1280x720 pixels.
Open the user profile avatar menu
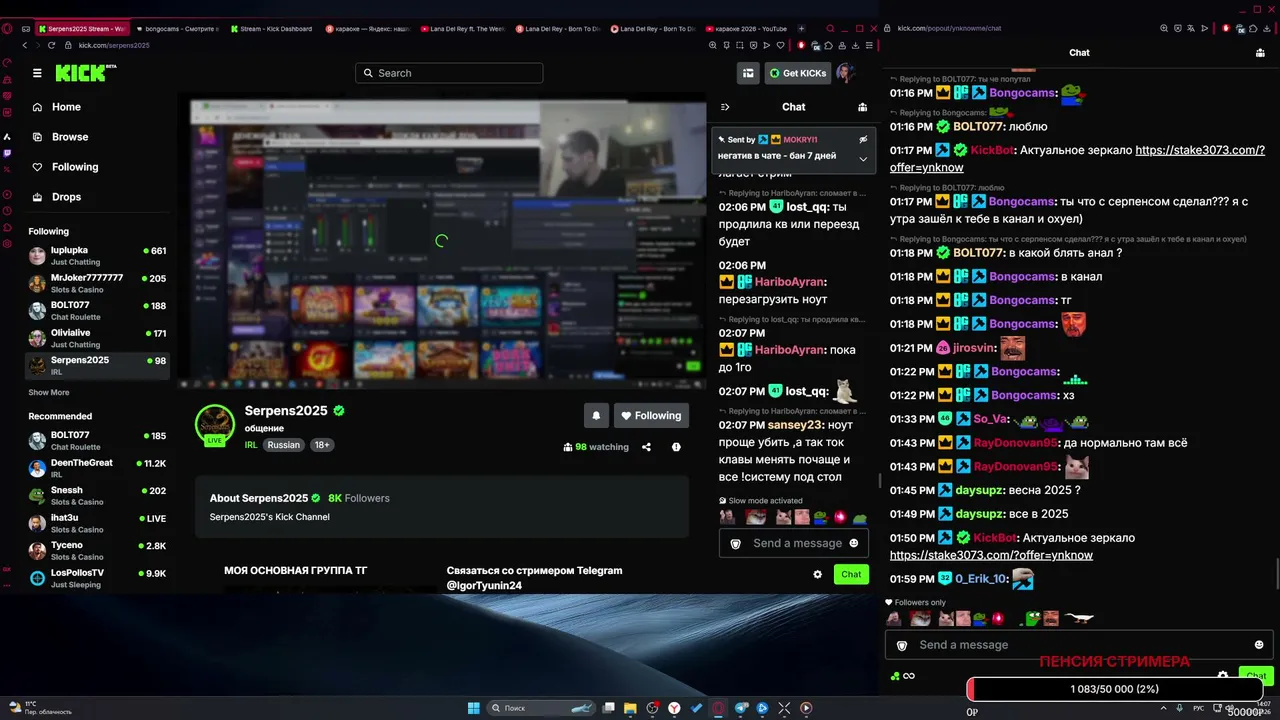tap(846, 73)
